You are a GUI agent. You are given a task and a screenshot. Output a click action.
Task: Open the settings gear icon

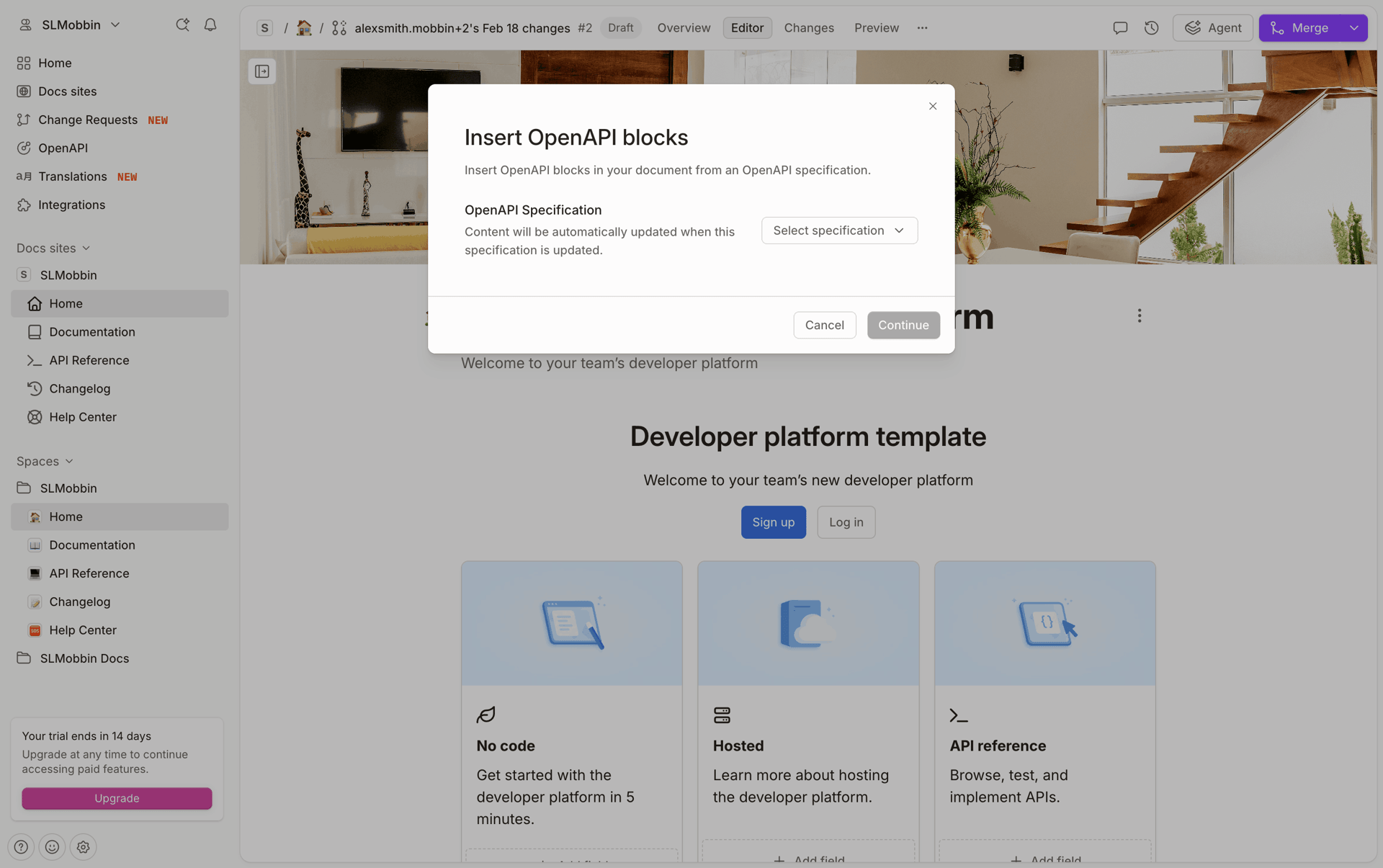pyautogui.click(x=84, y=847)
